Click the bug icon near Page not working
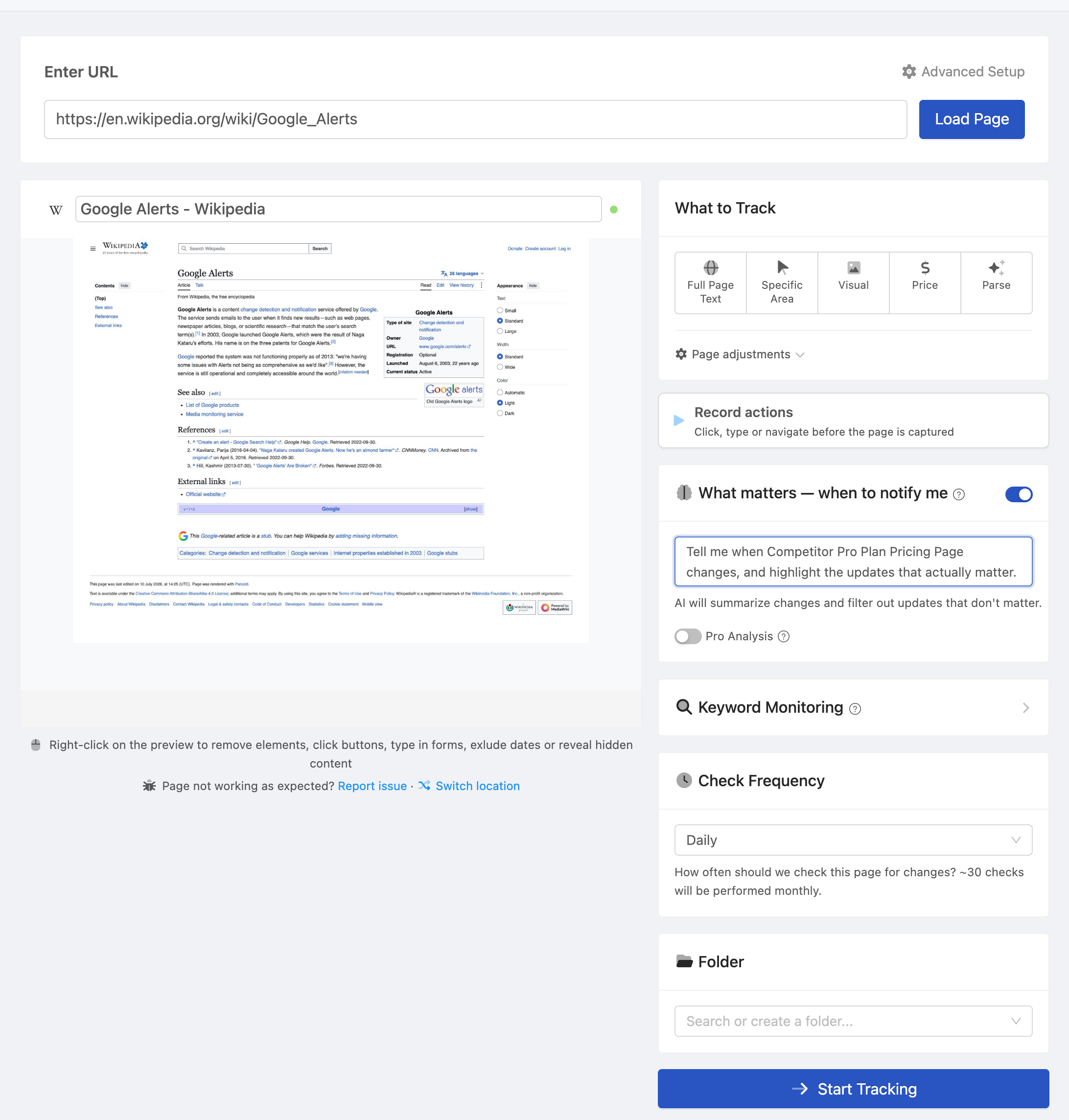The image size is (1069, 1120). [x=149, y=786]
